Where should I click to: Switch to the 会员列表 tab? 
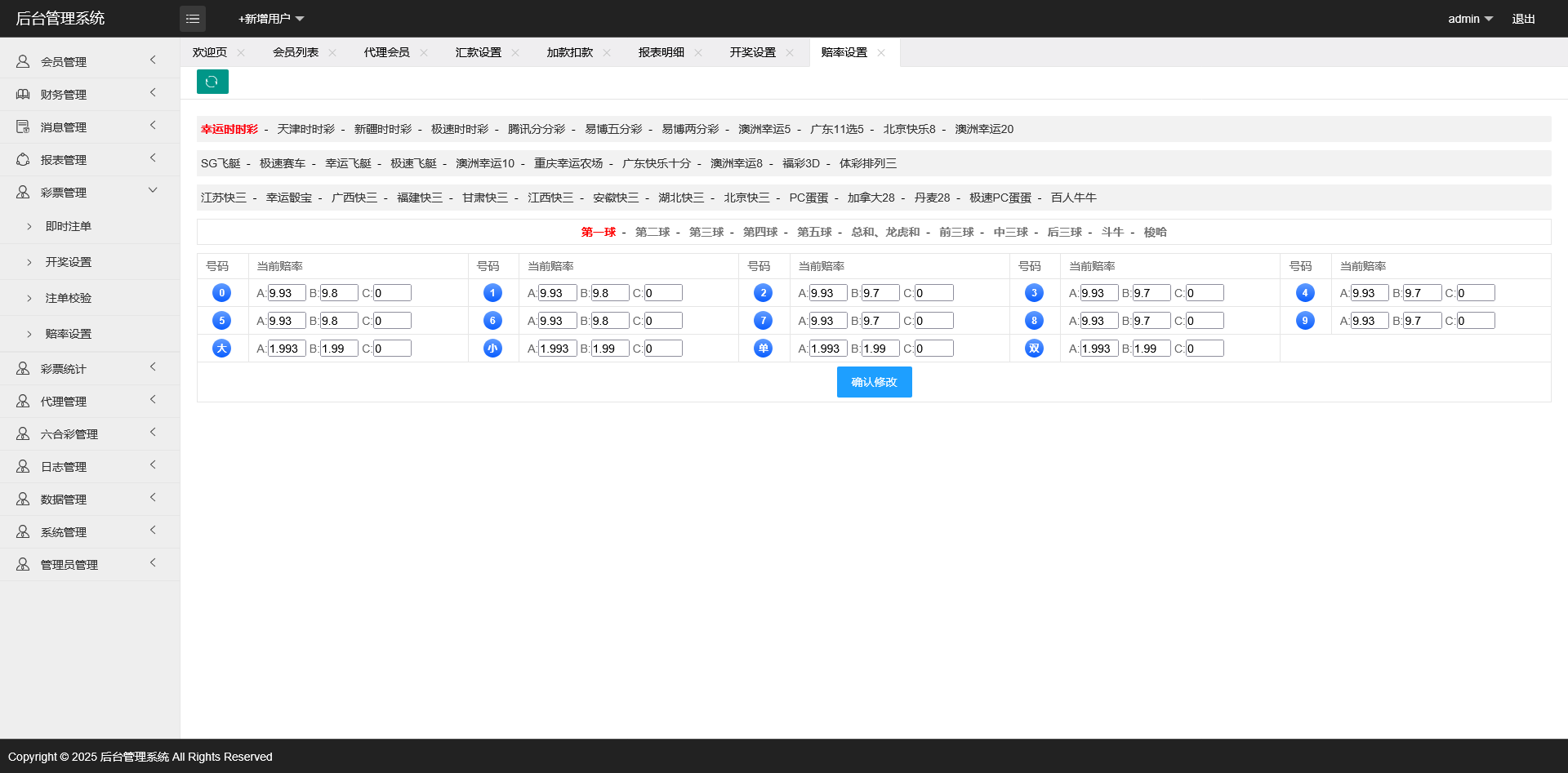(296, 52)
